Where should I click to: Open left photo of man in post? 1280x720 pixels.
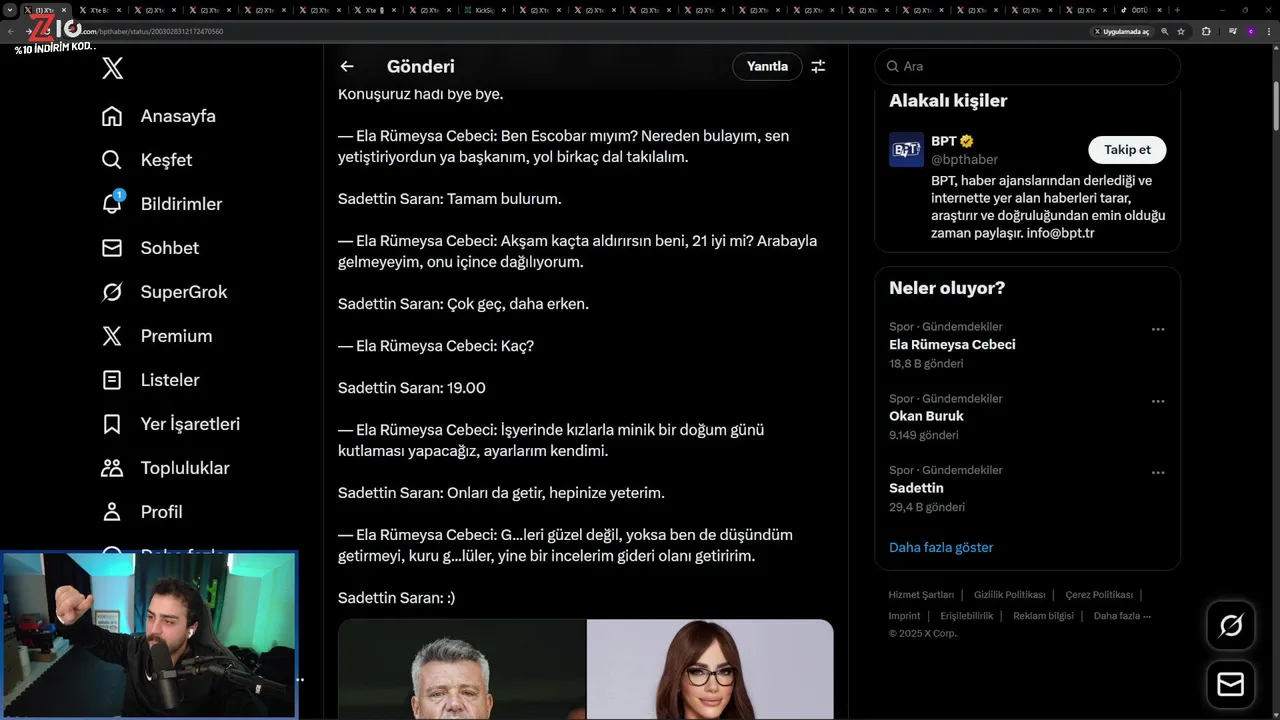462,669
